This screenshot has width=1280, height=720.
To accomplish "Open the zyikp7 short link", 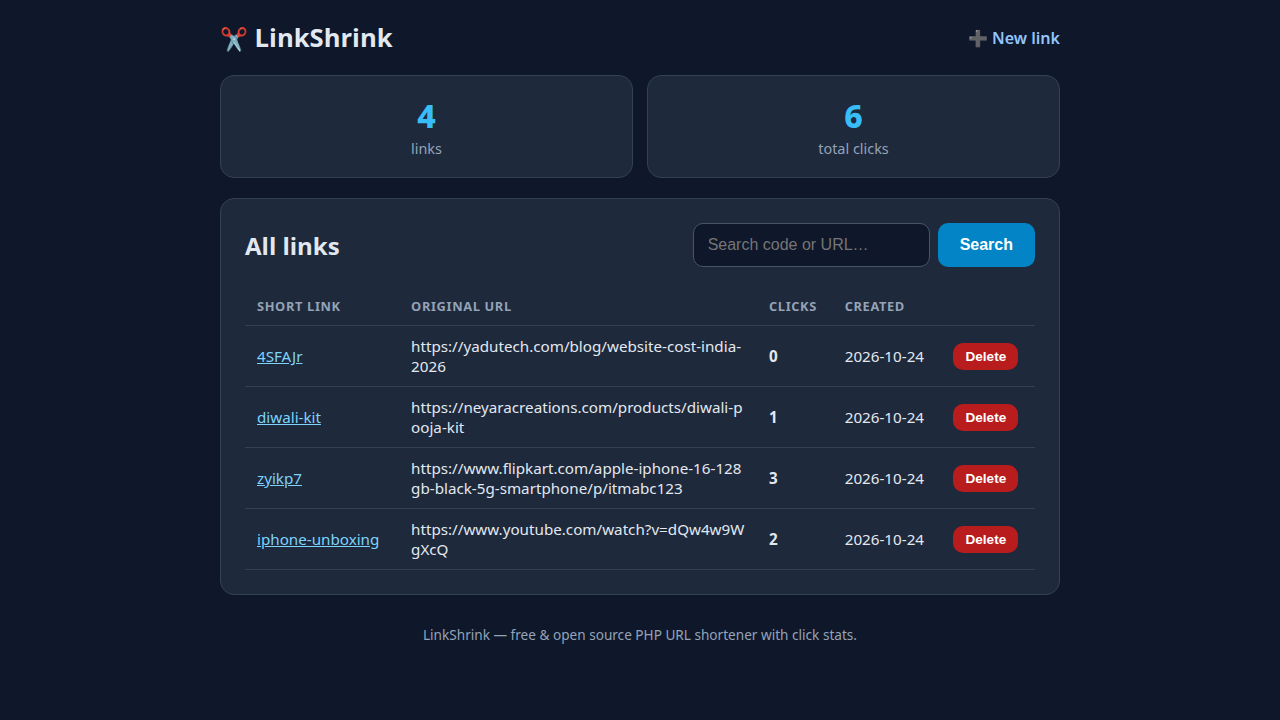I will point(279,479).
